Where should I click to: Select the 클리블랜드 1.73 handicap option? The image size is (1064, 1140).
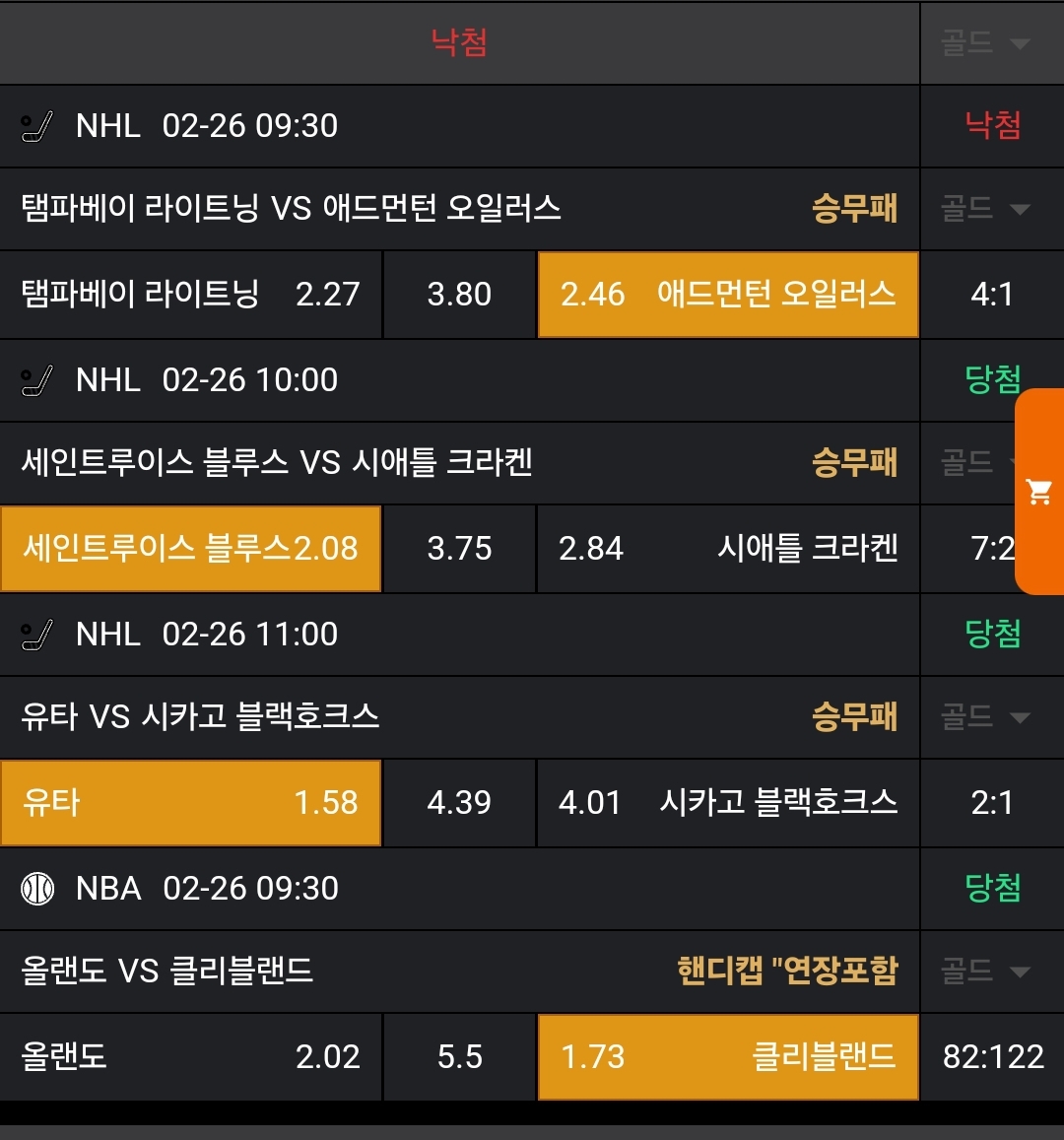click(x=728, y=1057)
